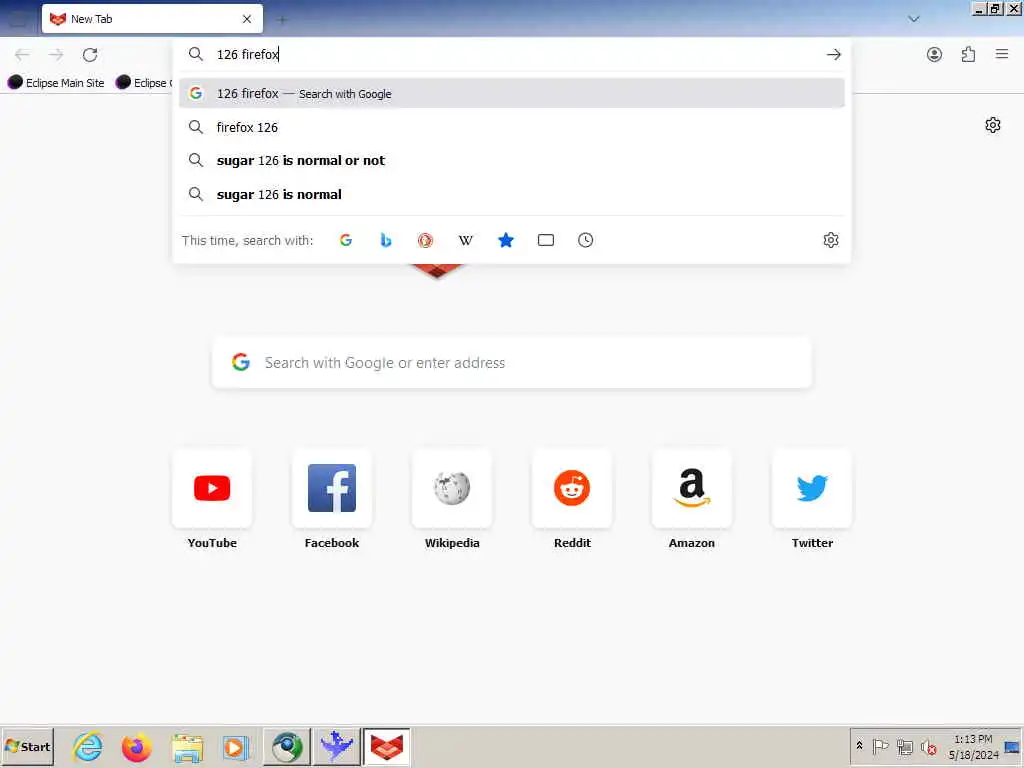Open Windows Explorer folder on taskbar
Image resolution: width=1024 pixels, height=768 pixels.
tap(187, 746)
